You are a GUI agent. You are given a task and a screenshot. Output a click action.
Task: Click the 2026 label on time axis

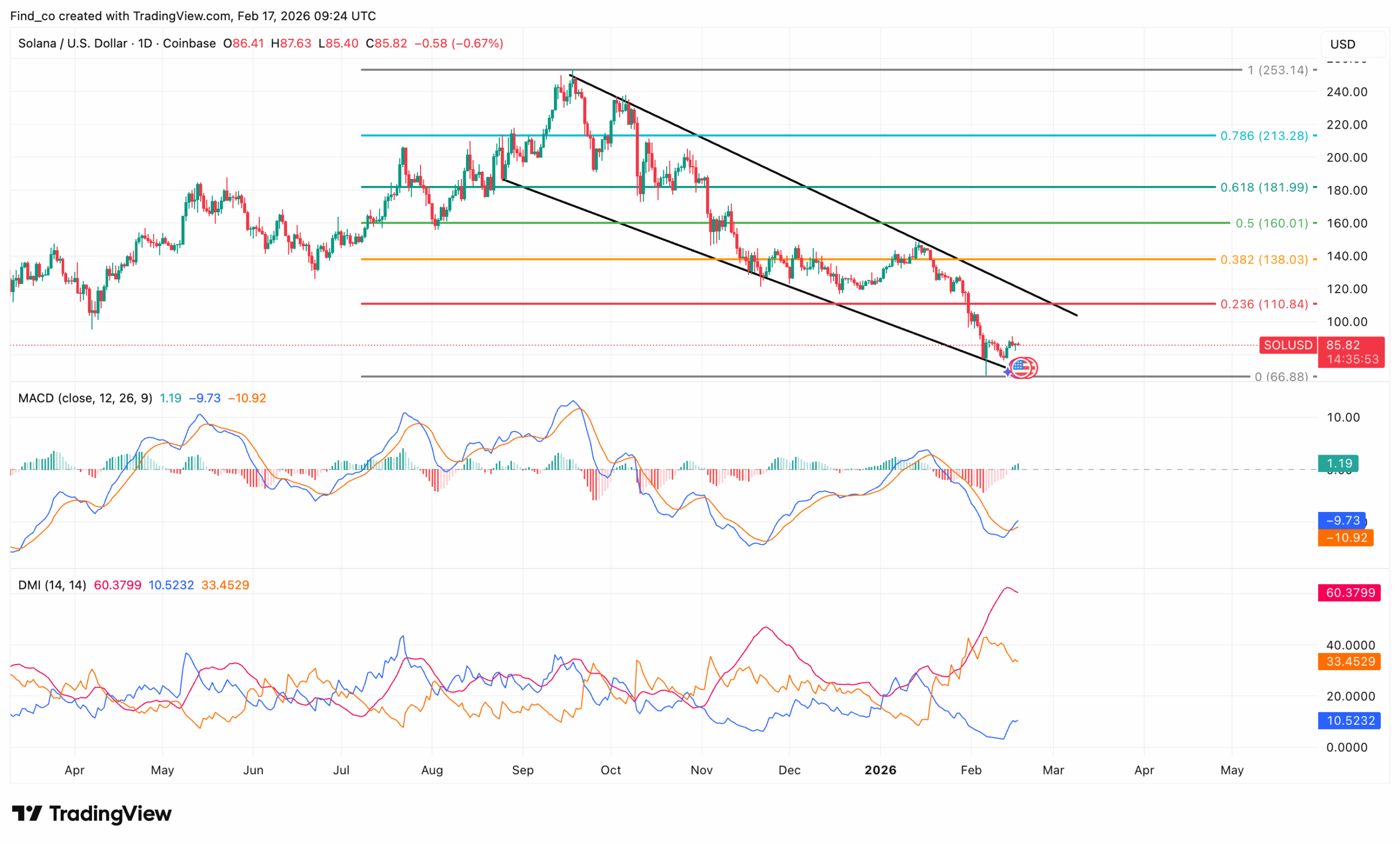(x=880, y=770)
